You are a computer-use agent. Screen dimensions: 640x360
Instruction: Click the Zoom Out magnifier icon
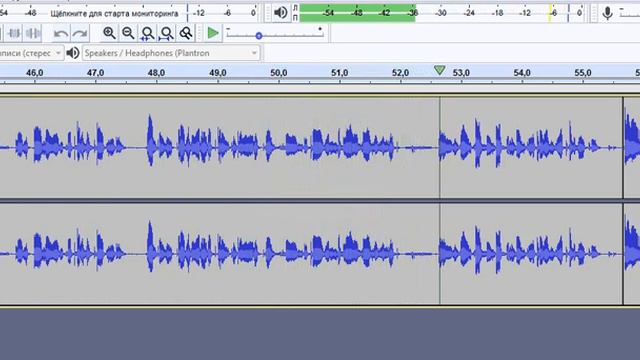coord(128,33)
